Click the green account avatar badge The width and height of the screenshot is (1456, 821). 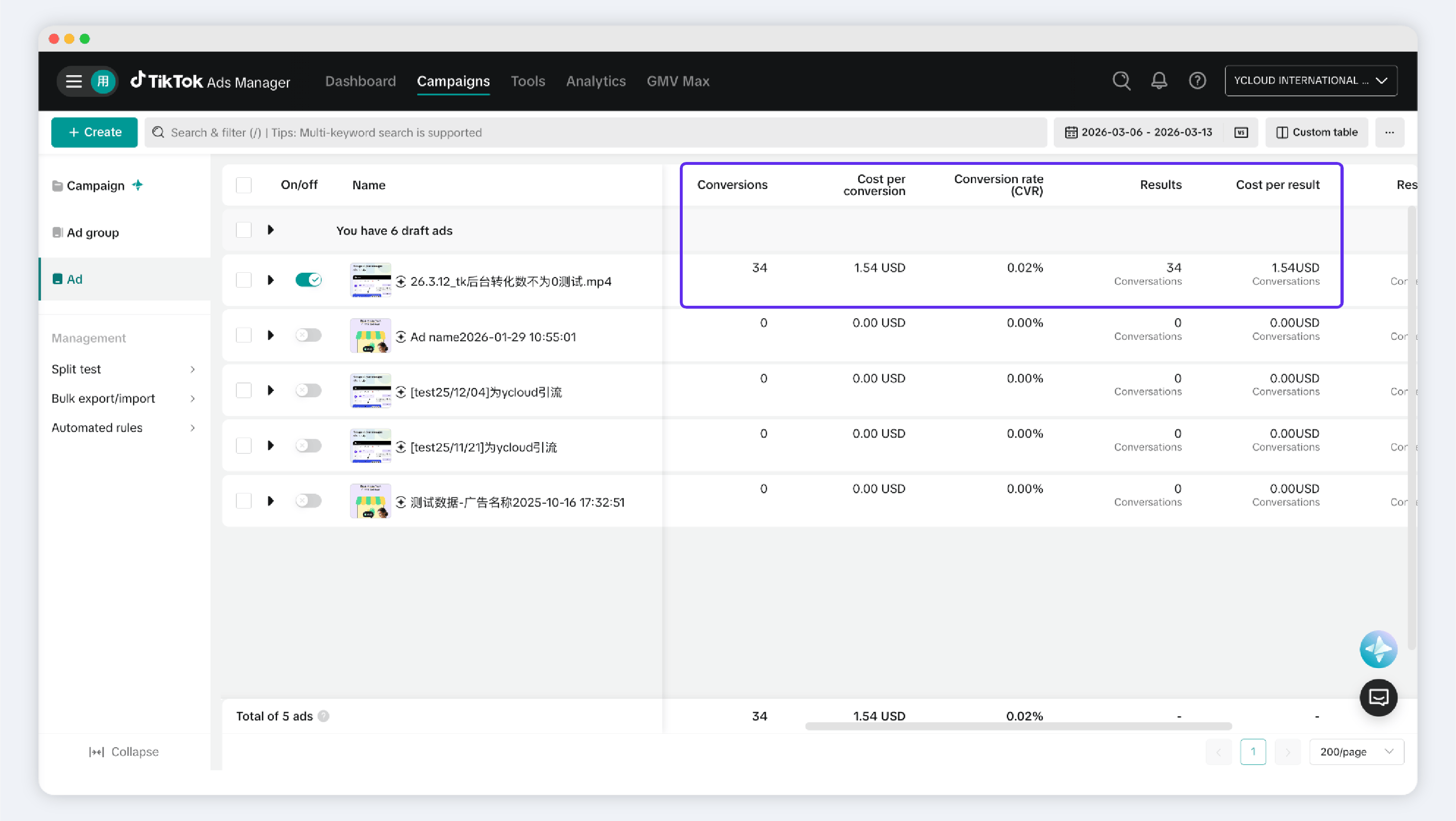103,81
